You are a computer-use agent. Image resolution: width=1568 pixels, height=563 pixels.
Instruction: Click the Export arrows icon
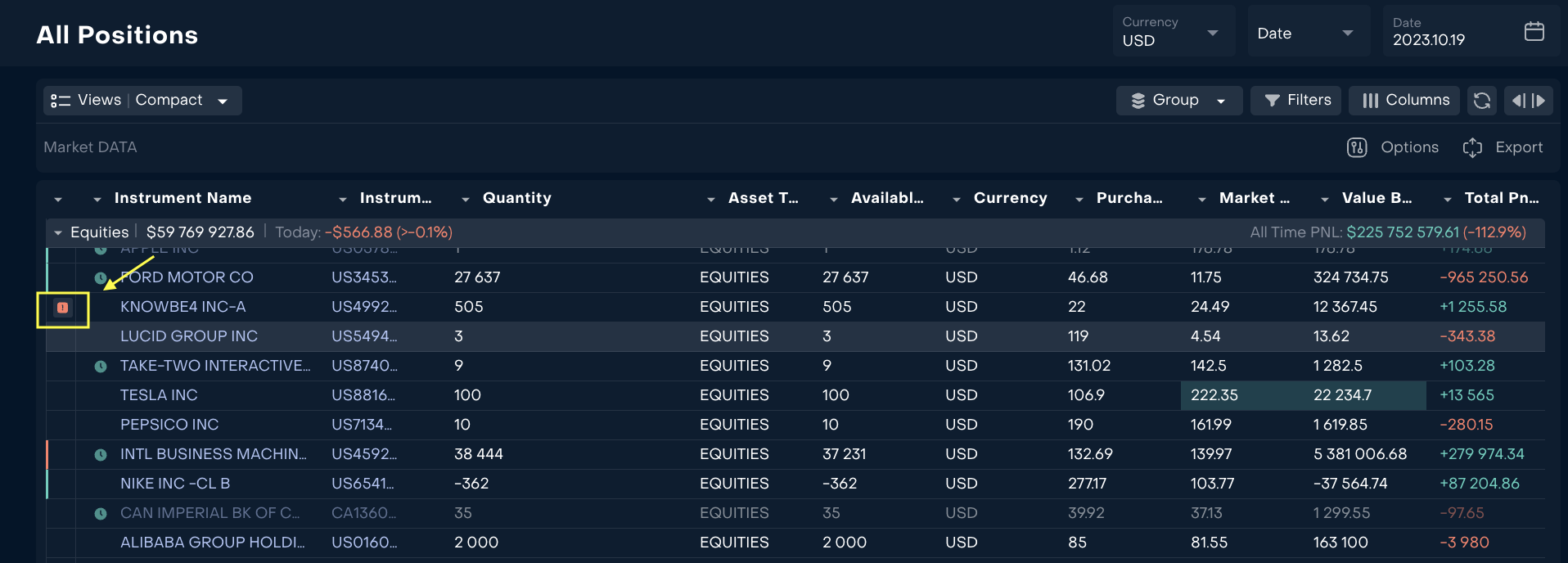pyautogui.click(x=1472, y=147)
